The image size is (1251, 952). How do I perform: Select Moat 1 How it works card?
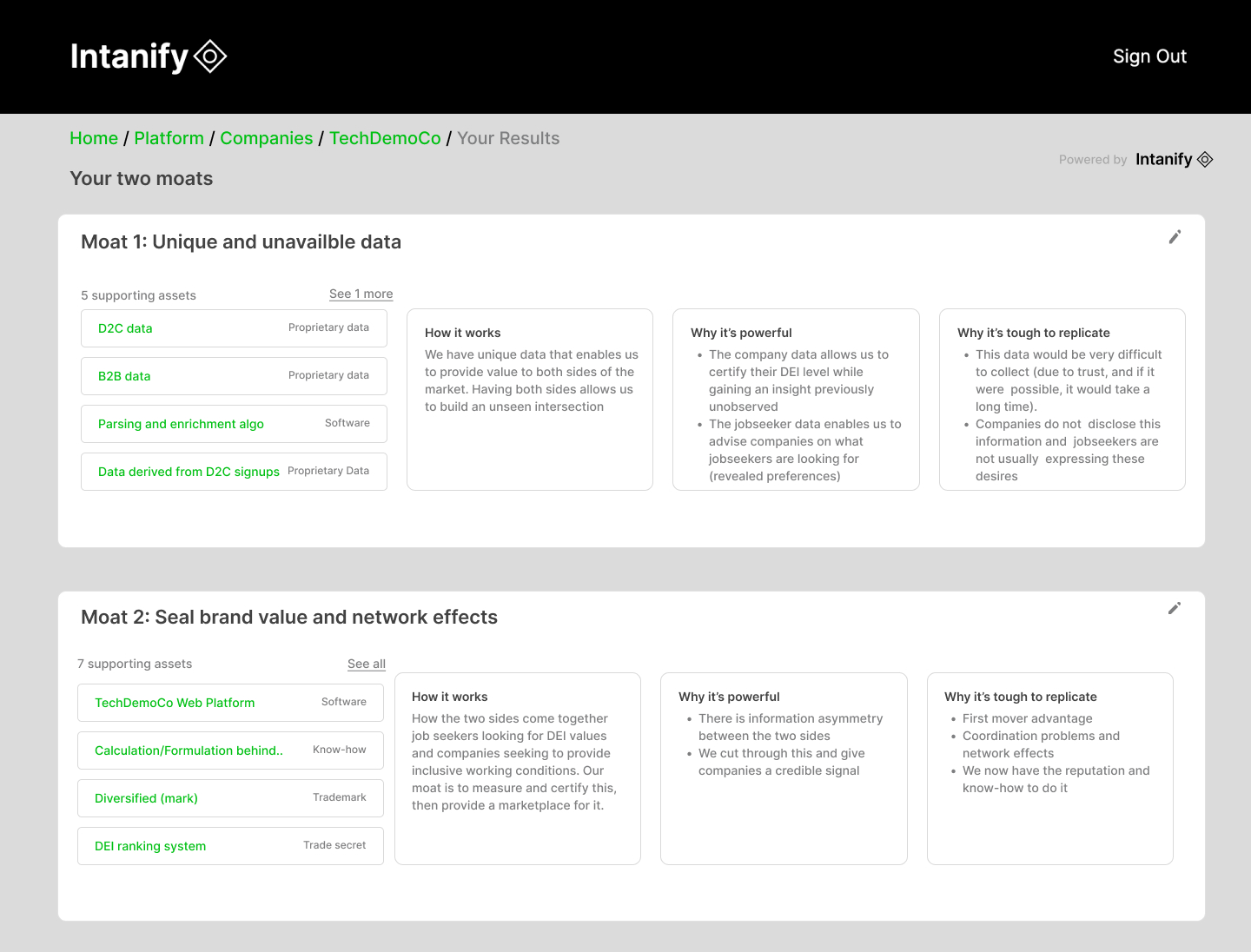(530, 400)
